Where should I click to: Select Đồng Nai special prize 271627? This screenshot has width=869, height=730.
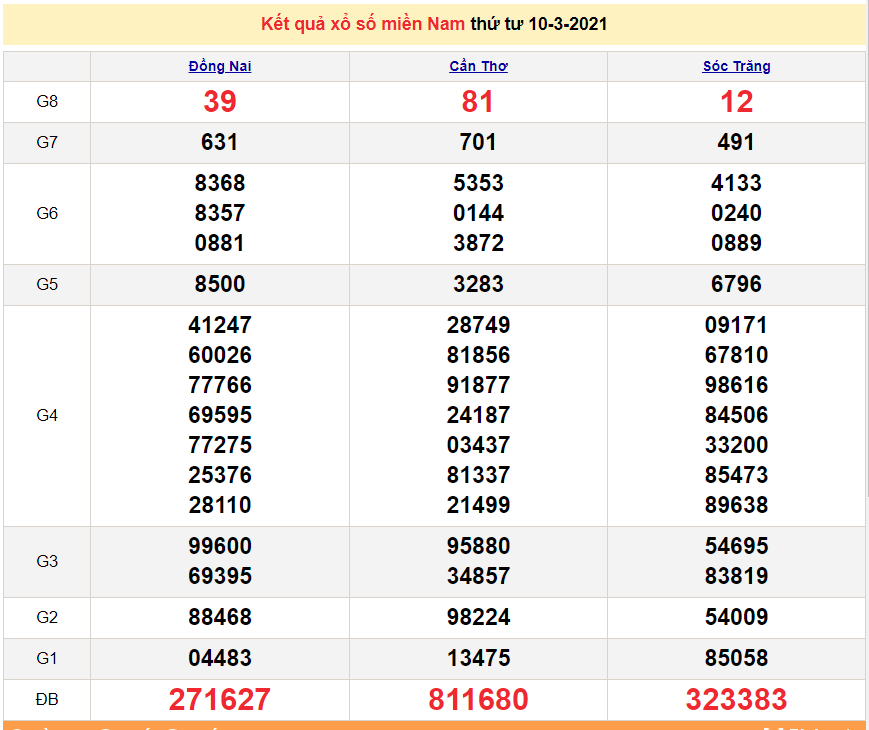[219, 700]
